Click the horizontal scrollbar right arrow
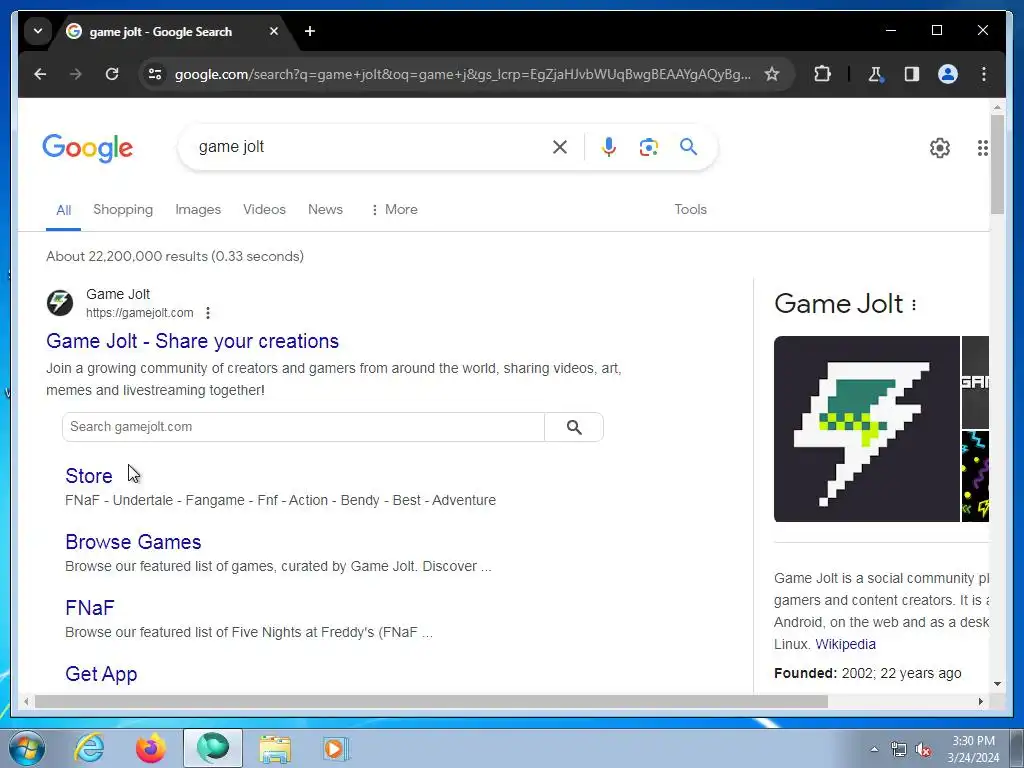This screenshot has height=768, width=1024. point(980,701)
